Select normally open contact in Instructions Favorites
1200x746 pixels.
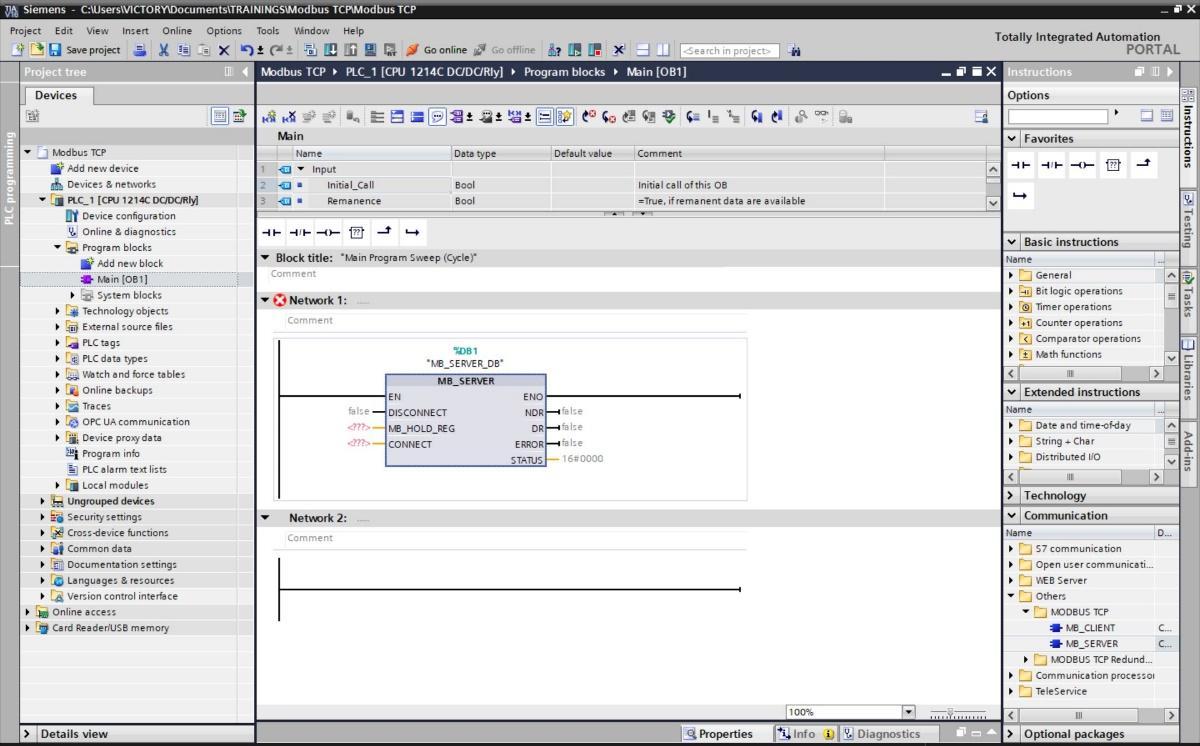[1020, 166]
